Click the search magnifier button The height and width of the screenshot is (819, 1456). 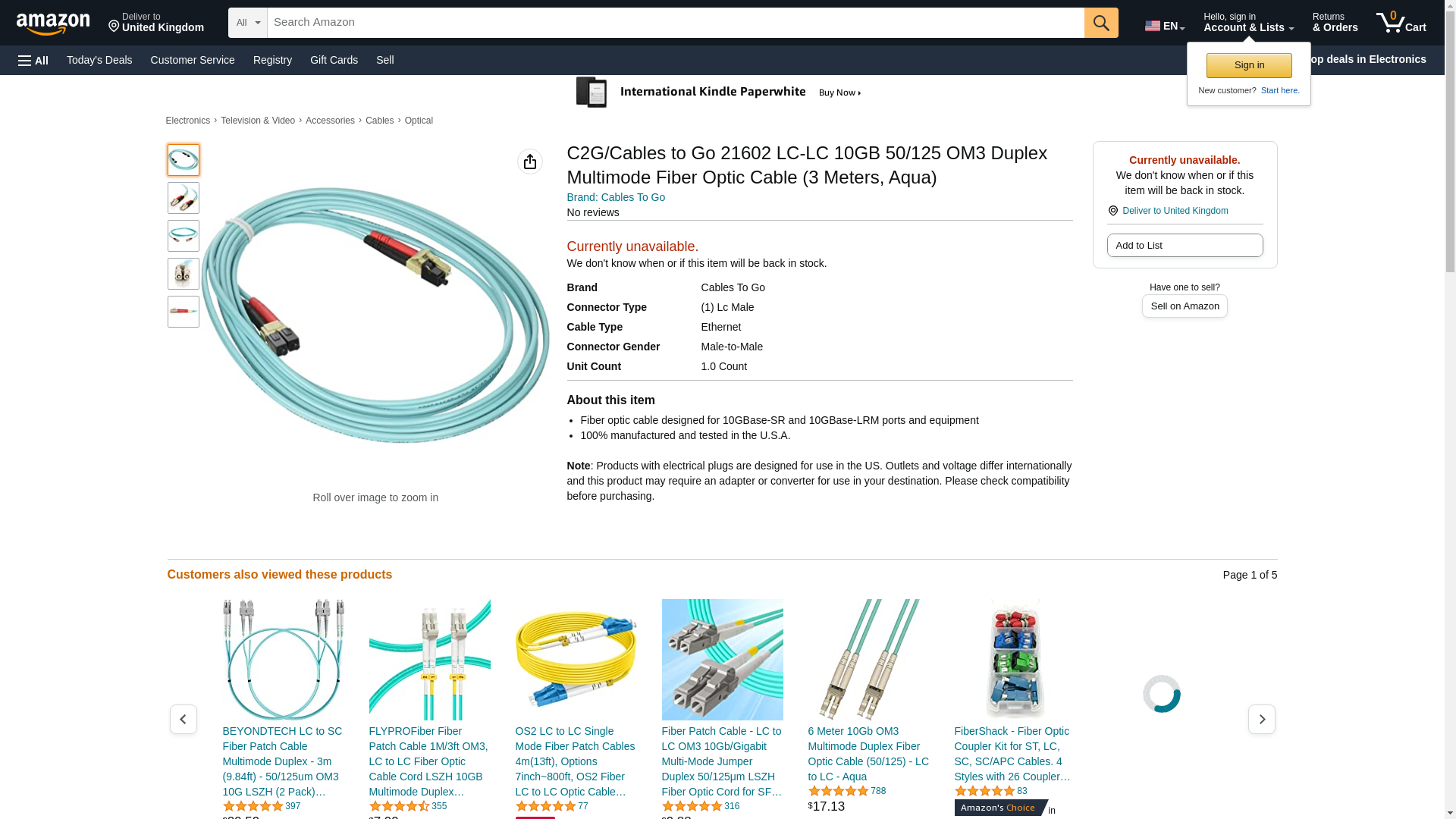tap(1101, 23)
